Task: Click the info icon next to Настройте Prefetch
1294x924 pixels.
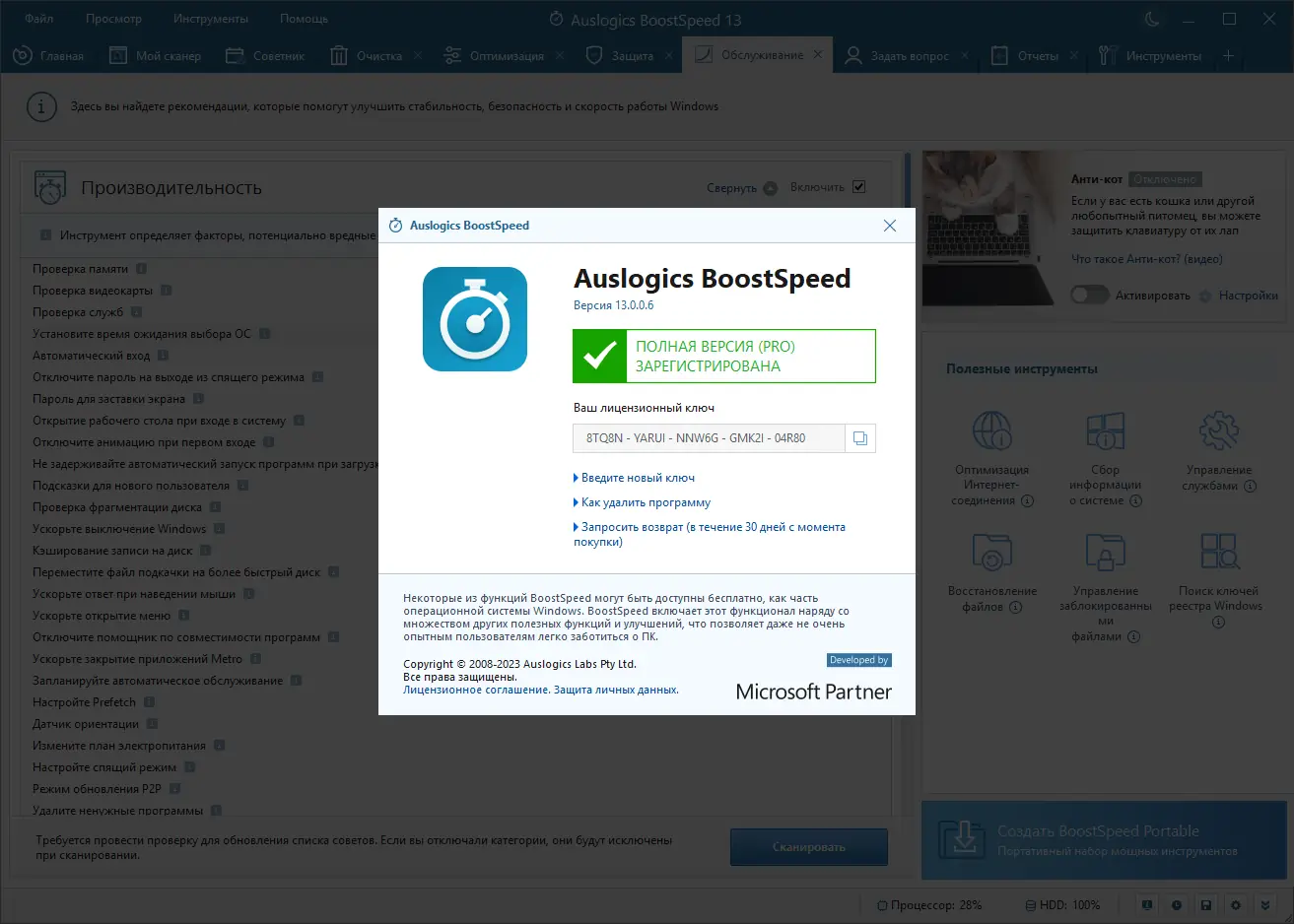Action: (x=150, y=702)
